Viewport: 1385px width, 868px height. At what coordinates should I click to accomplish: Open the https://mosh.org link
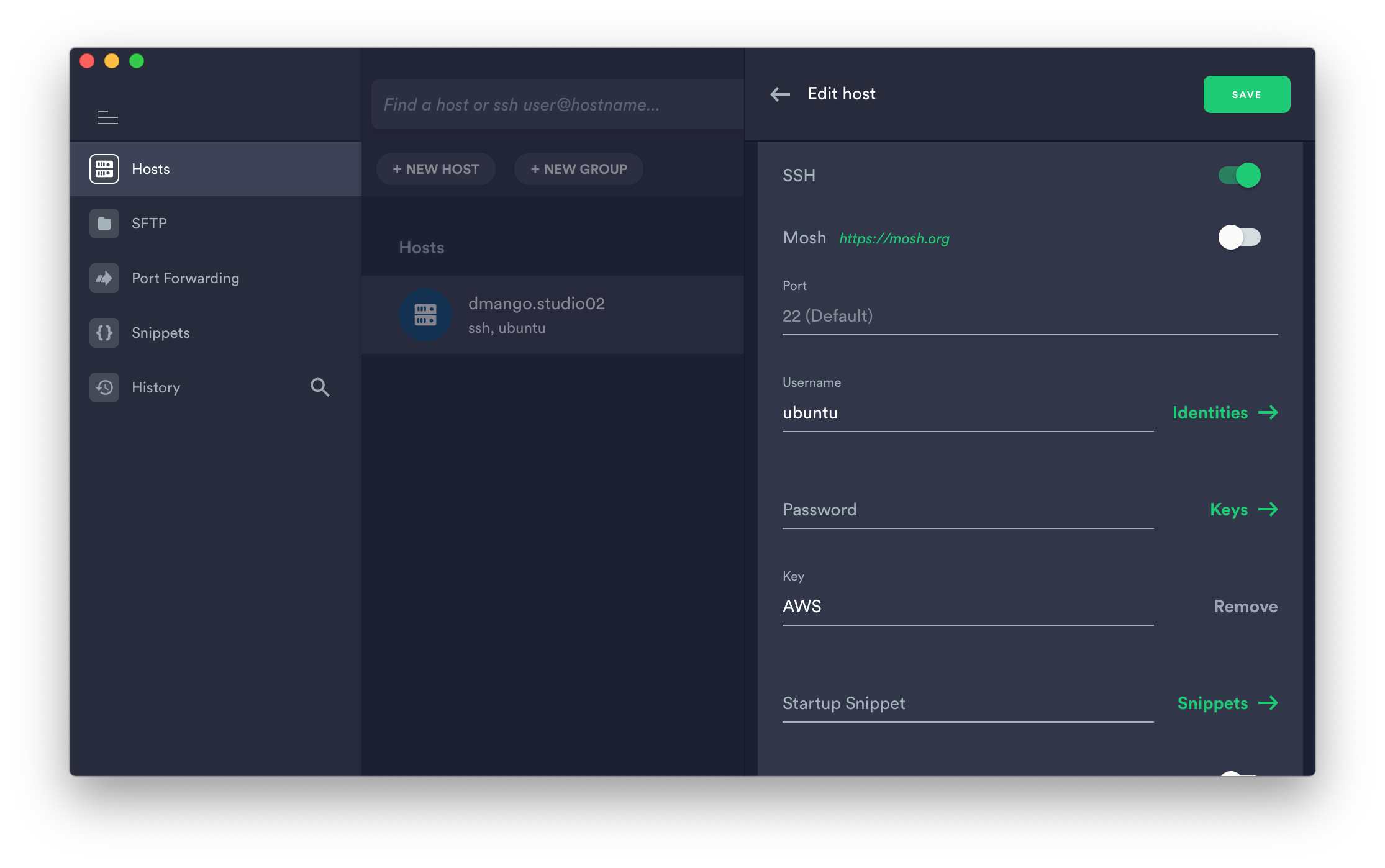coord(894,238)
